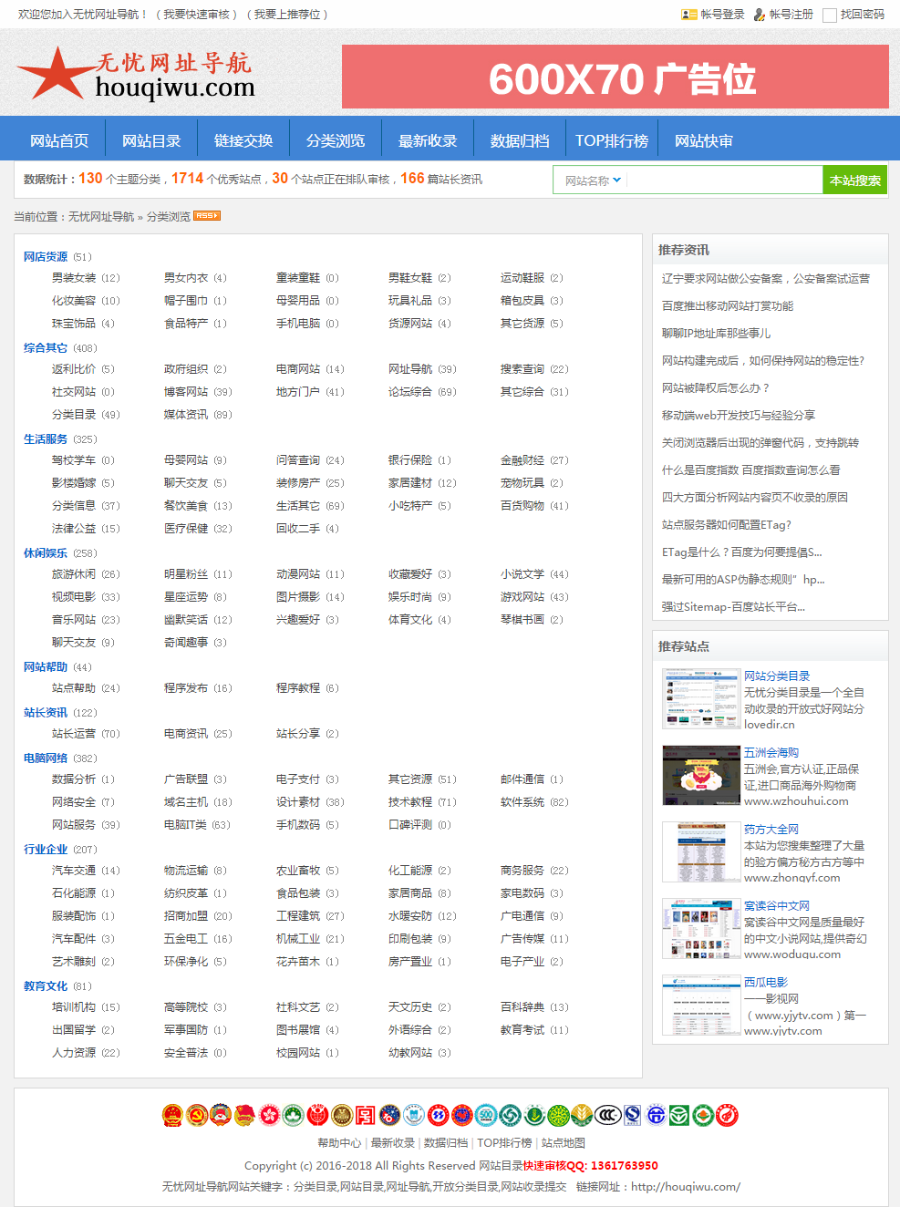Open the TOP排行榜 menu
The image size is (900, 1207).
612,138
